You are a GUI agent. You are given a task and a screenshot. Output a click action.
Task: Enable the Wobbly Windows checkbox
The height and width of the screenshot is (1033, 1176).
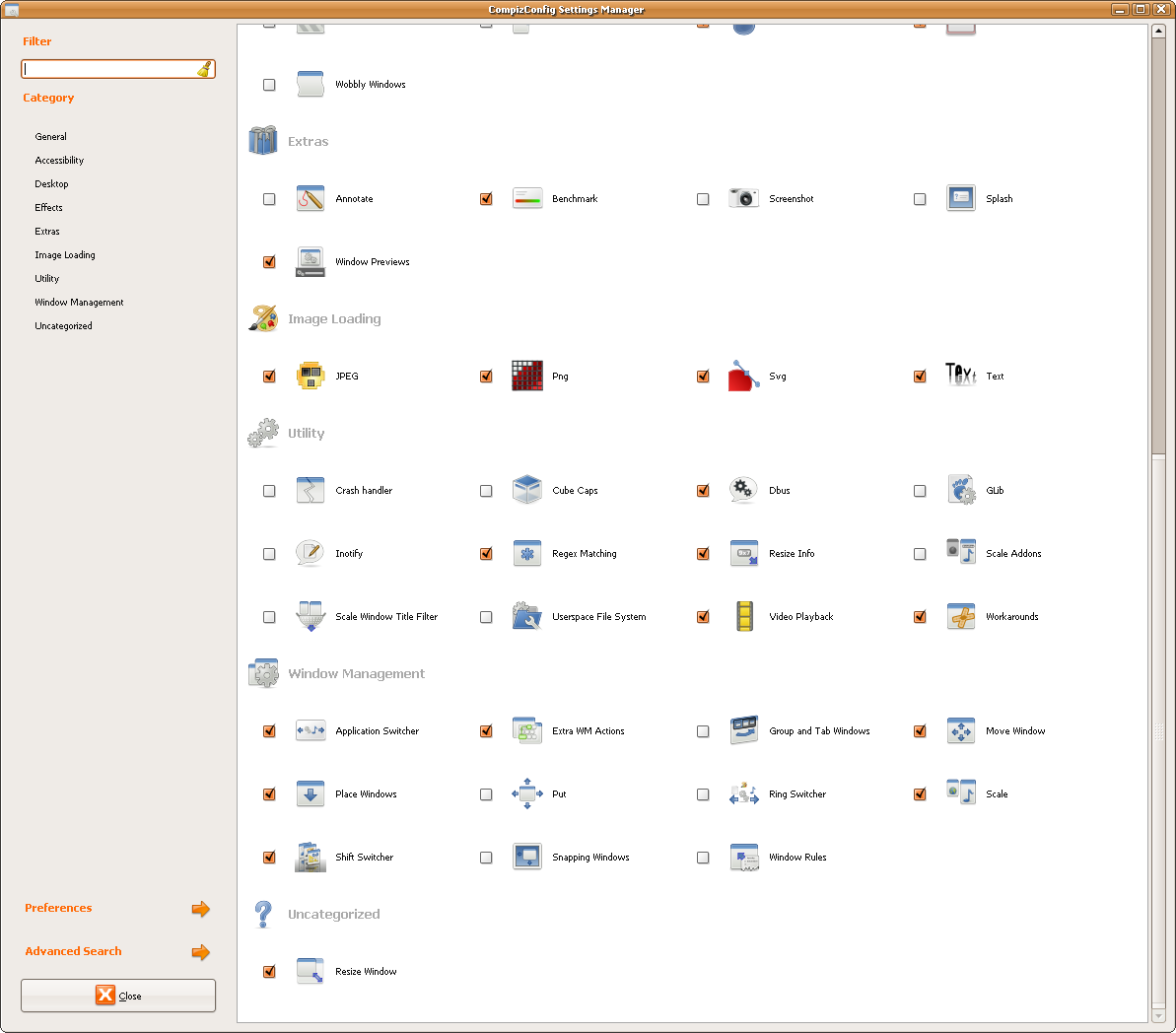(x=269, y=85)
